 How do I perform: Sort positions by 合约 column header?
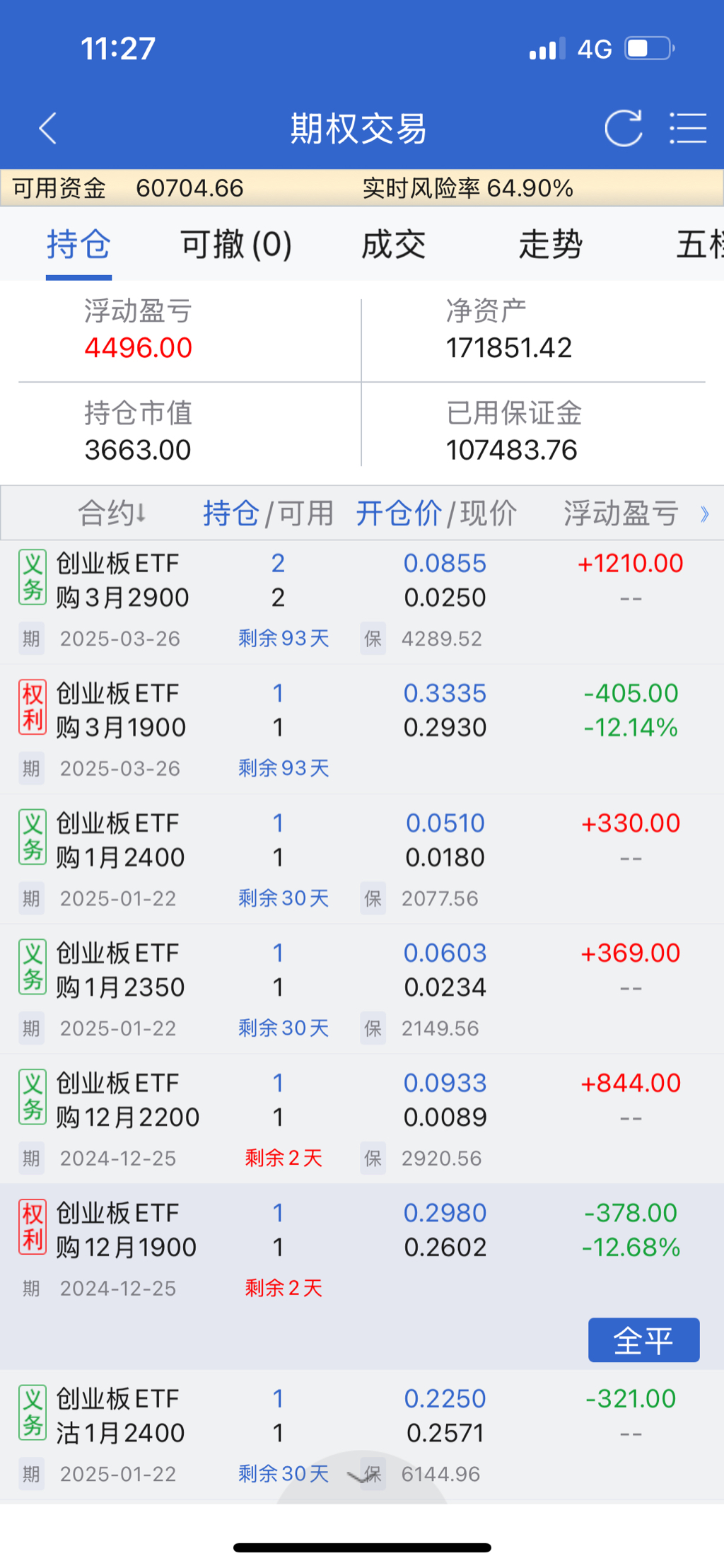112,513
